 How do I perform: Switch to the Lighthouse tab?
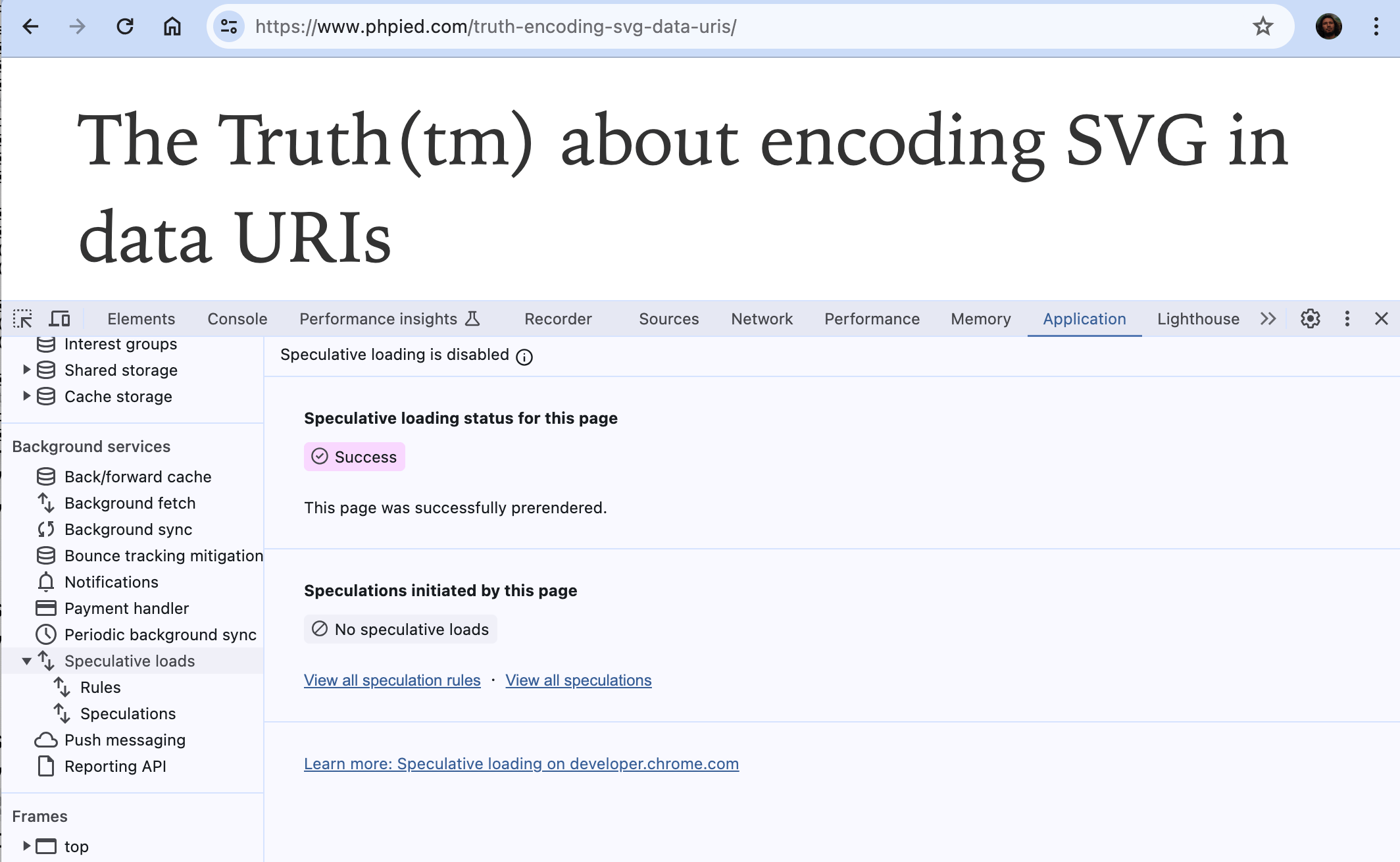click(1198, 319)
